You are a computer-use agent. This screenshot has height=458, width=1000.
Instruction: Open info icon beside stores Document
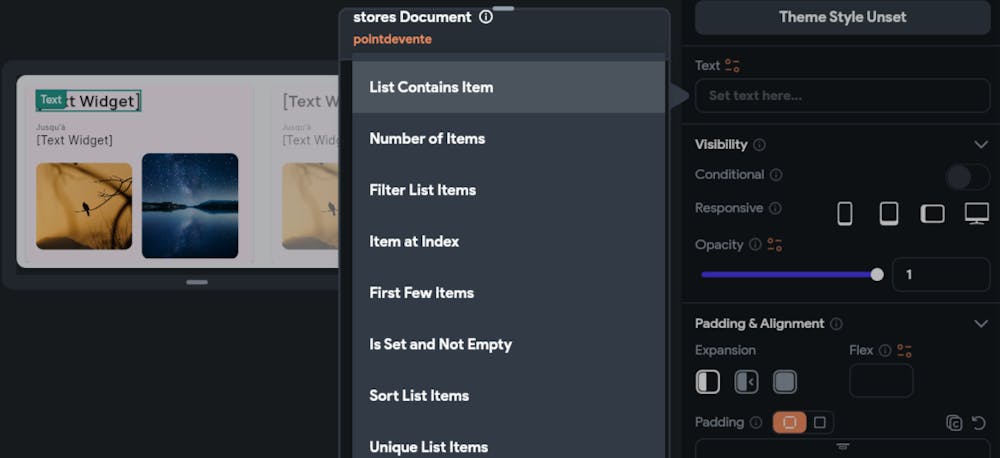(x=486, y=17)
